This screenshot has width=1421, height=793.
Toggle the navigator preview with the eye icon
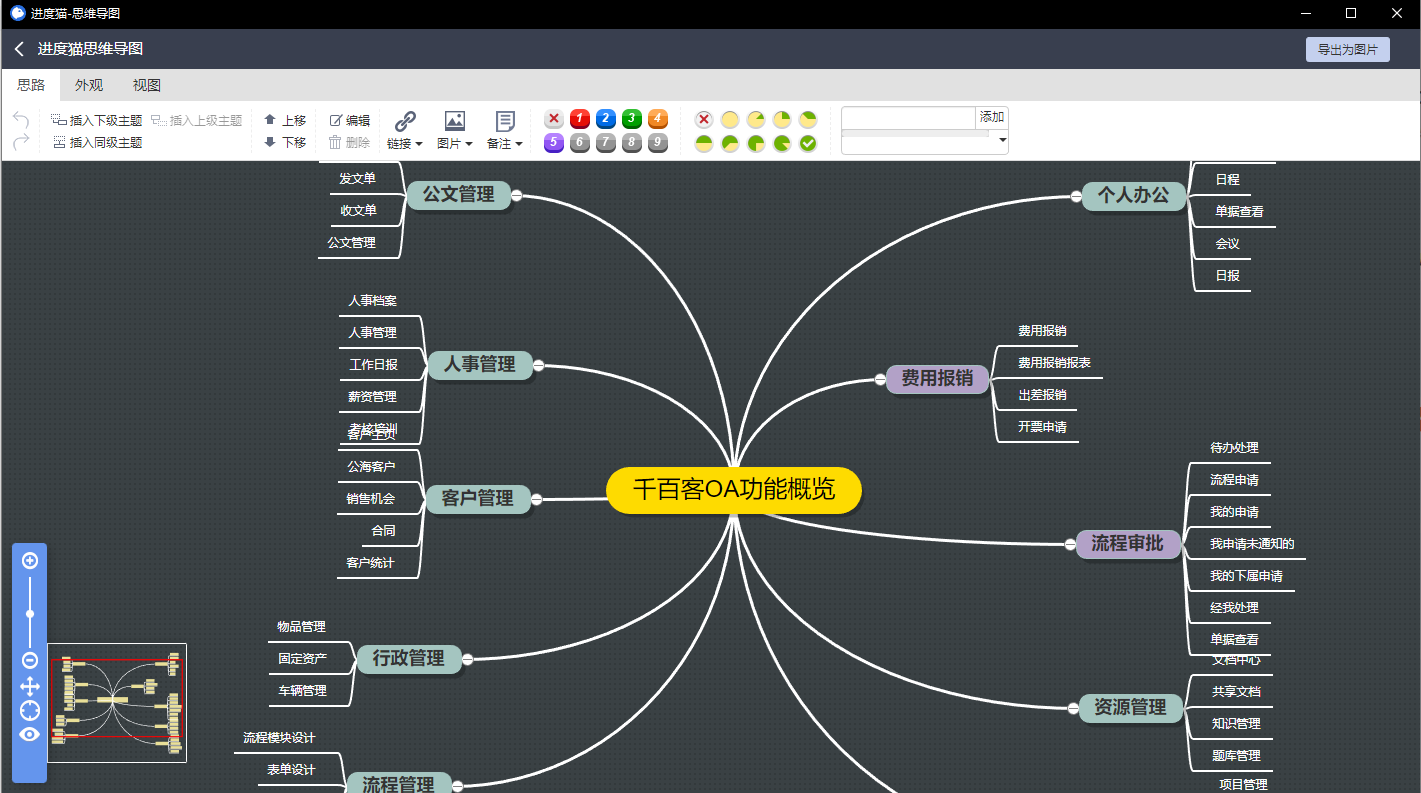coord(30,734)
